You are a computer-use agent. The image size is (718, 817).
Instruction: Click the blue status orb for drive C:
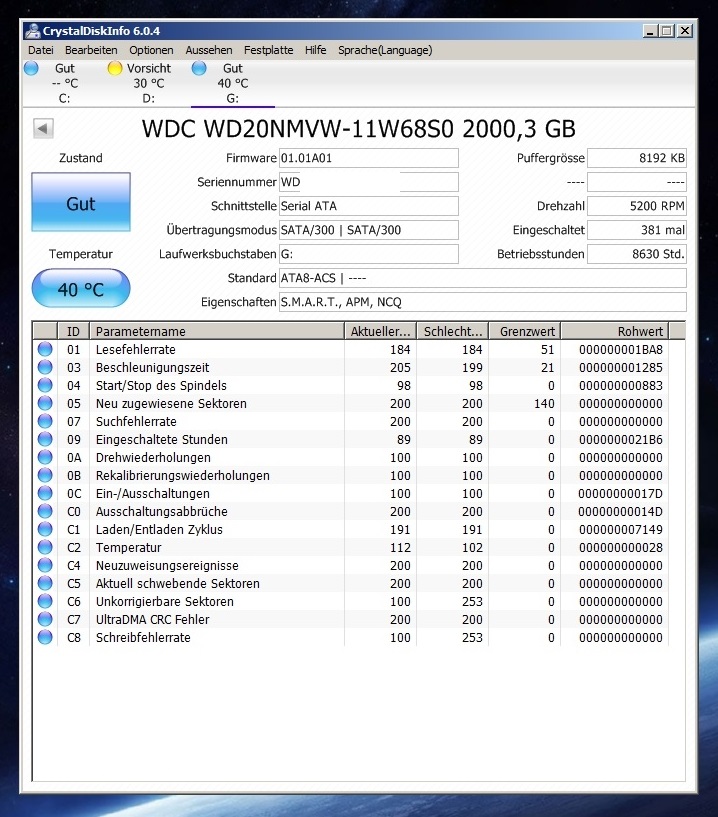31,68
